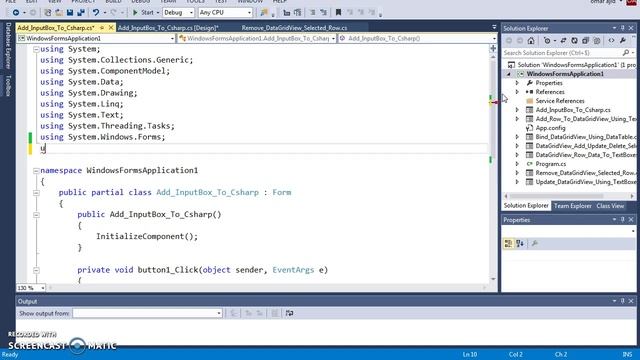Image resolution: width=640 pixels, height=360 pixels.
Task: Open the Toolbox side tab
Action: coord(8,86)
